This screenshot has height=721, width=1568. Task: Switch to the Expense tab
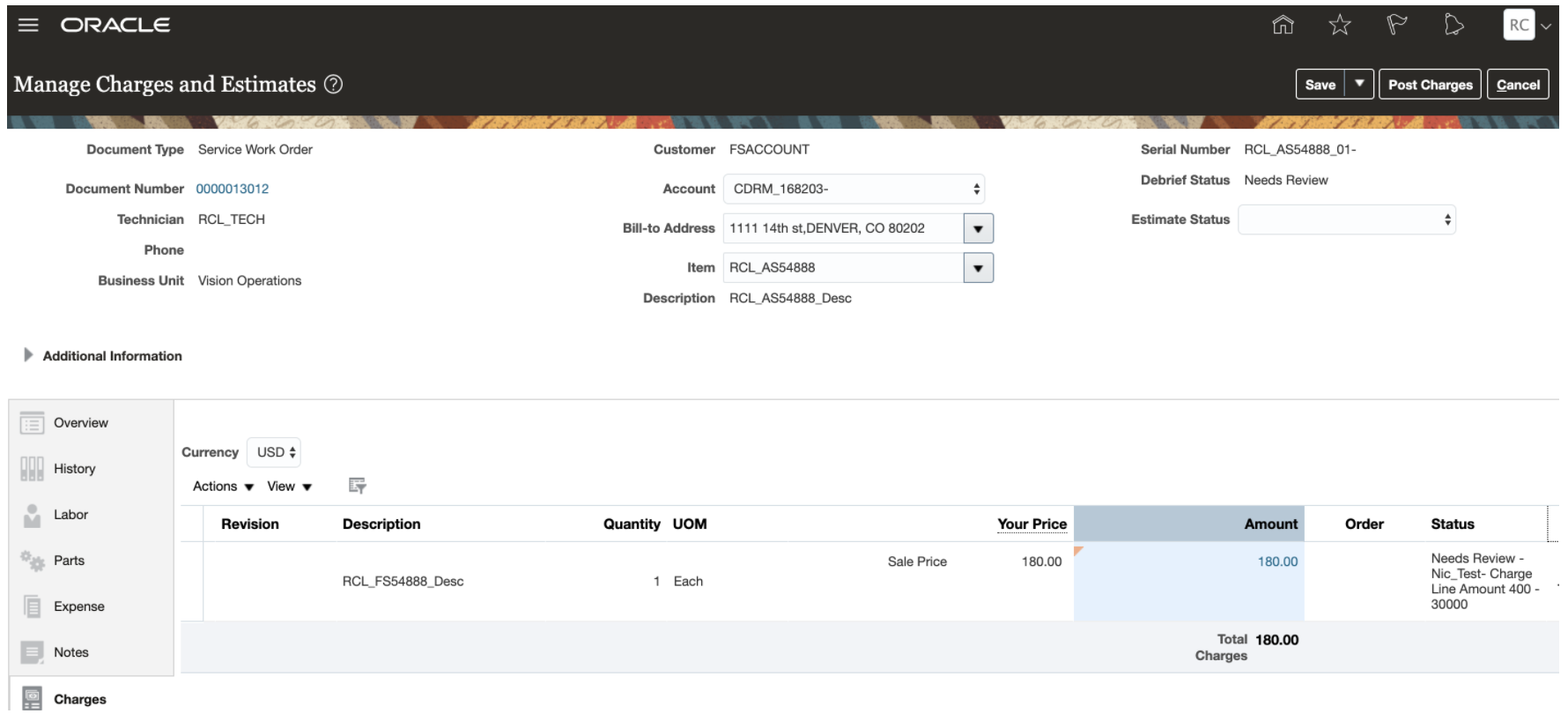pos(79,606)
